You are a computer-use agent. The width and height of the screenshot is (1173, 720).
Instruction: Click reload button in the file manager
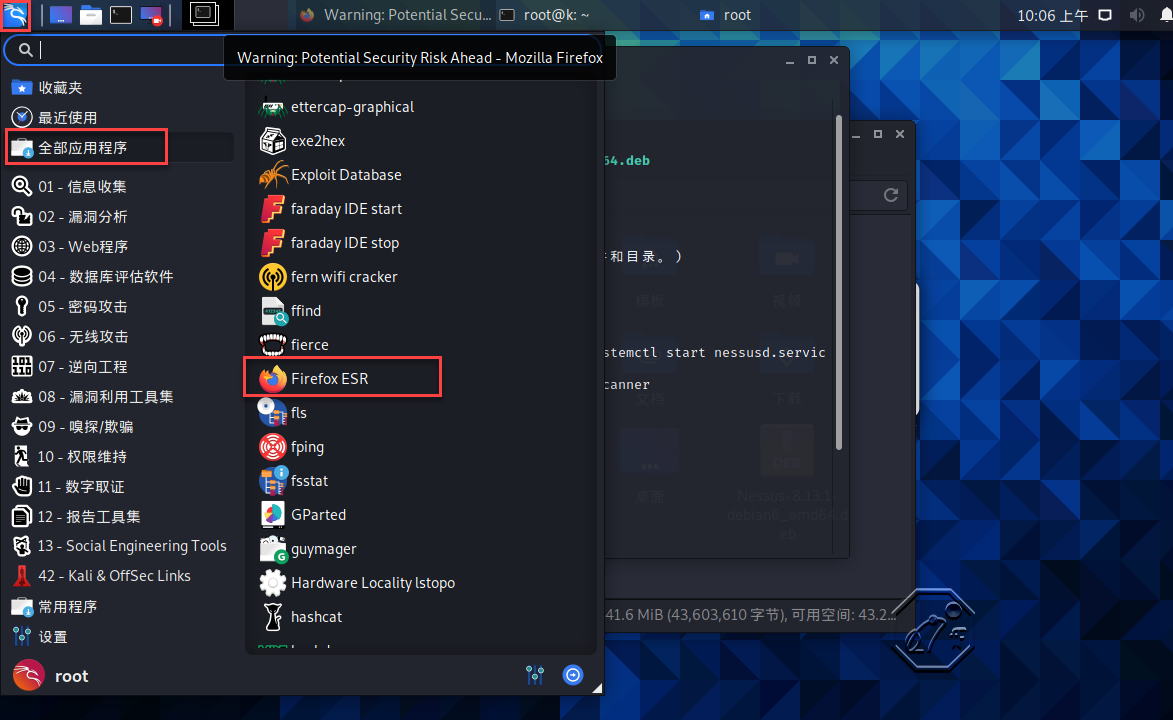(890, 195)
